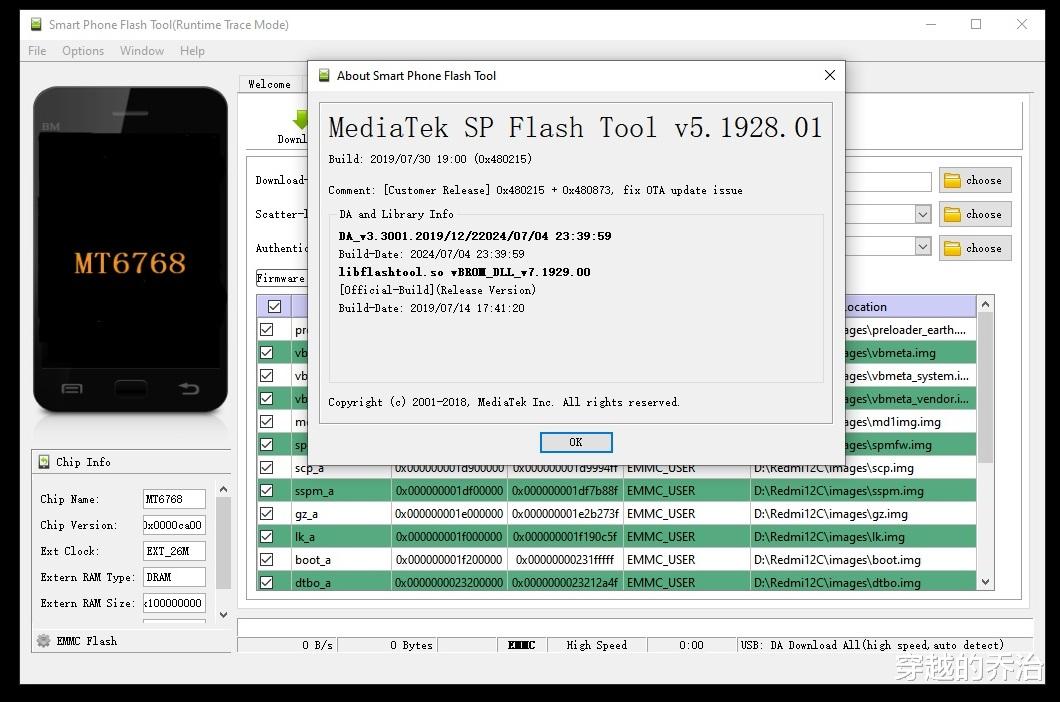Expand the Scatter-loading file dropdown arrow

point(923,214)
